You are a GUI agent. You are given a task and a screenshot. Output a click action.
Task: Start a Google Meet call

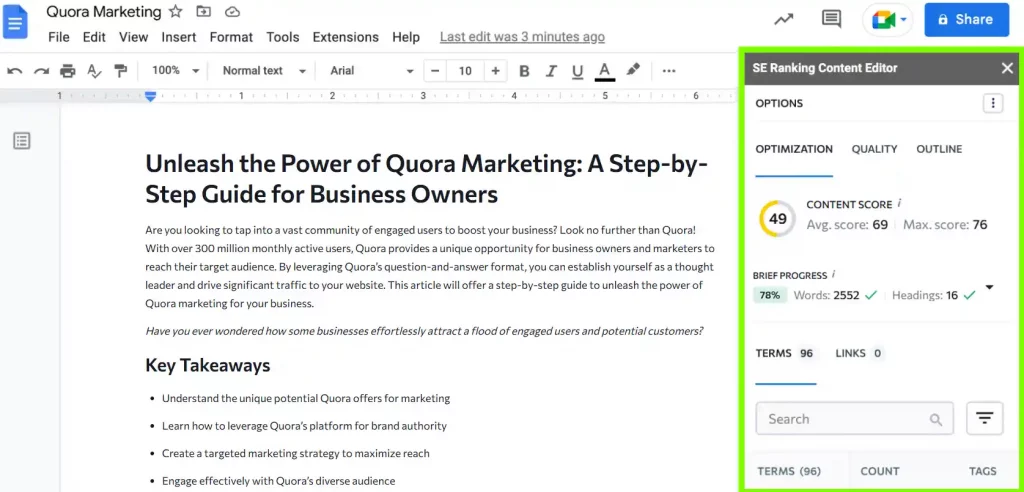882,20
